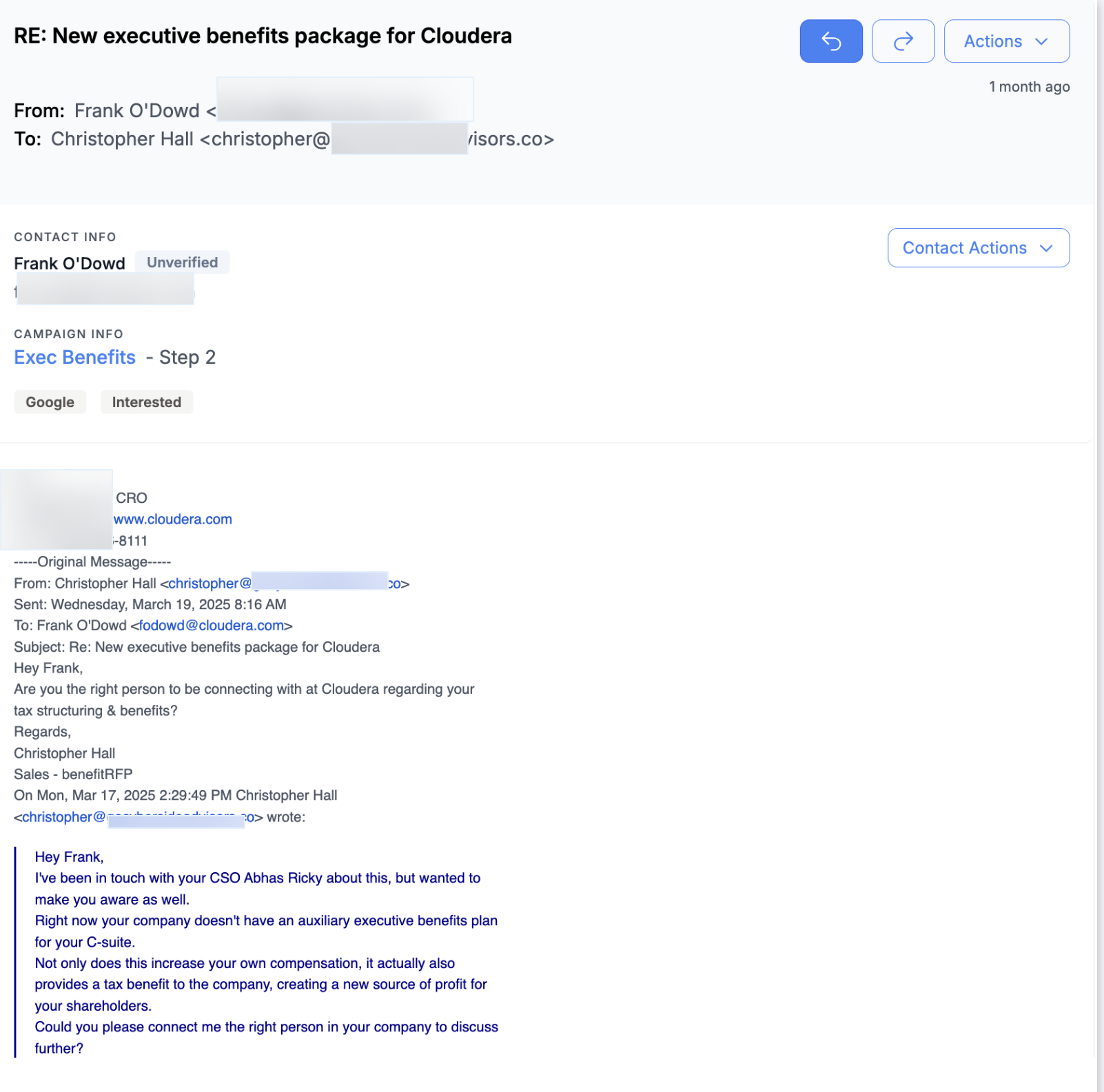Open the Actions dropdown menu

(x=1006, y=41)
